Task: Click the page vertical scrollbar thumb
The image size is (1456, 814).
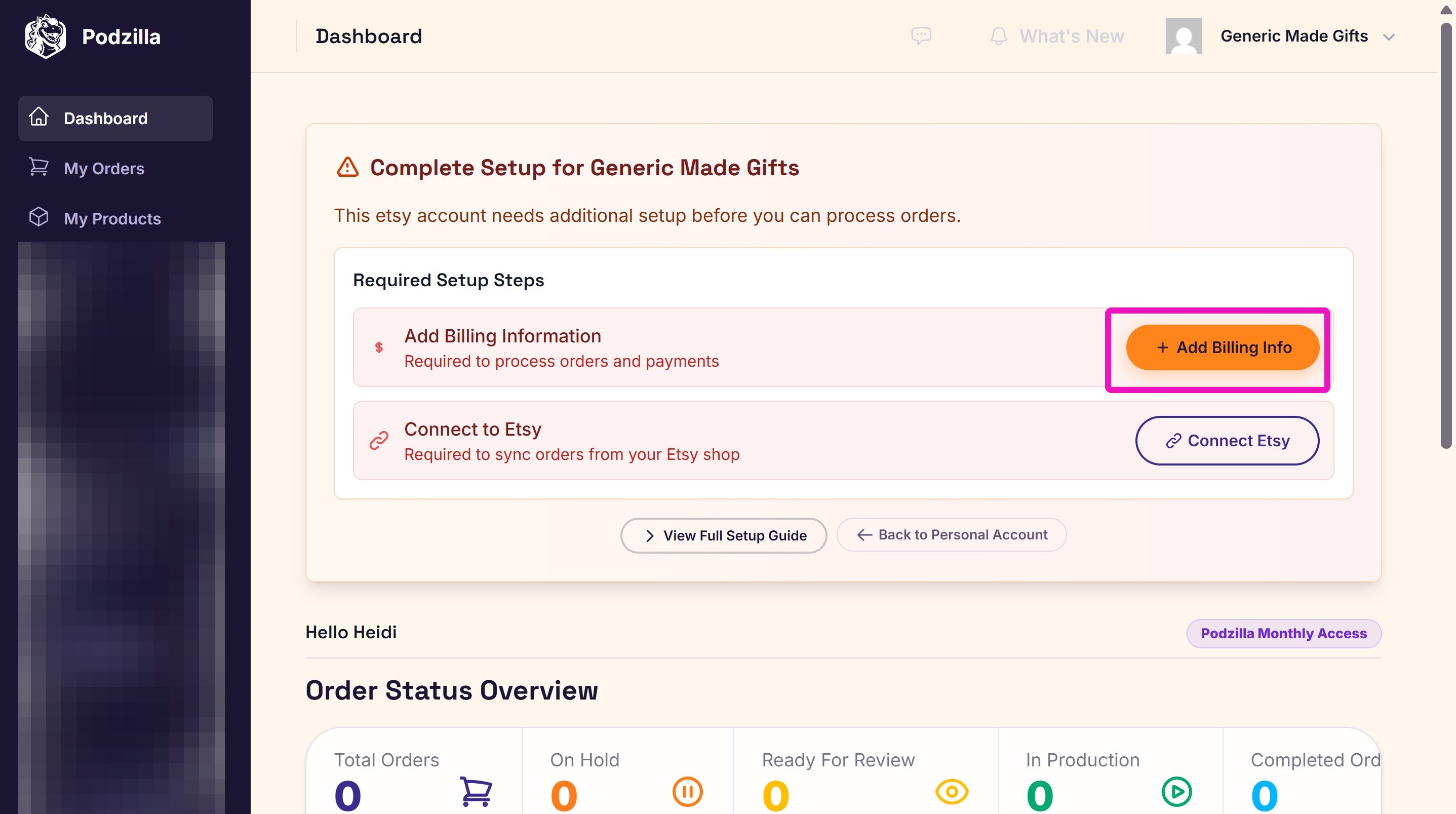Action: 1446,235
